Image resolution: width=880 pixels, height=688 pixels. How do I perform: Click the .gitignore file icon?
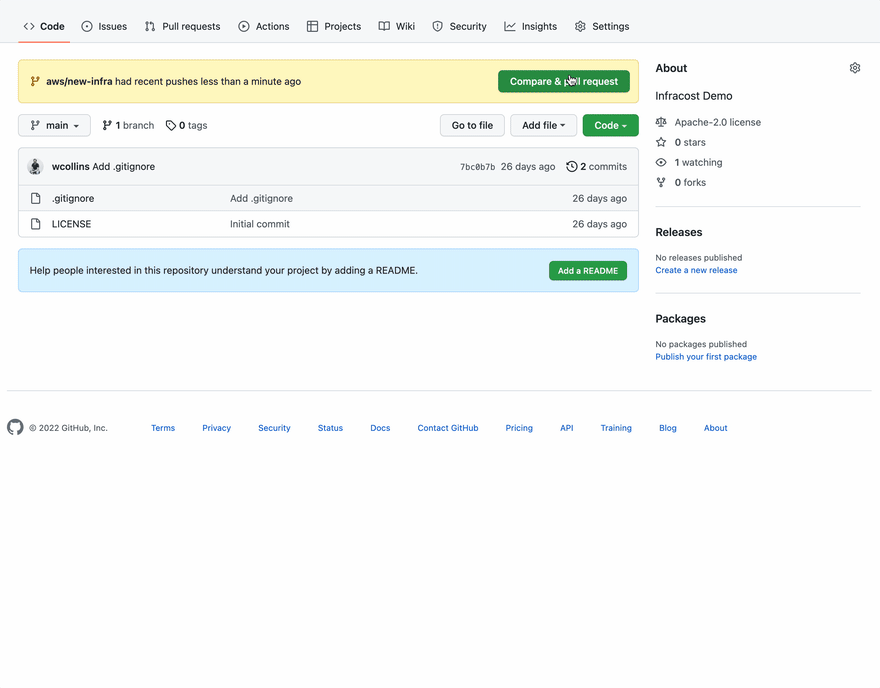pyautogui.click(x=35, y=198)
